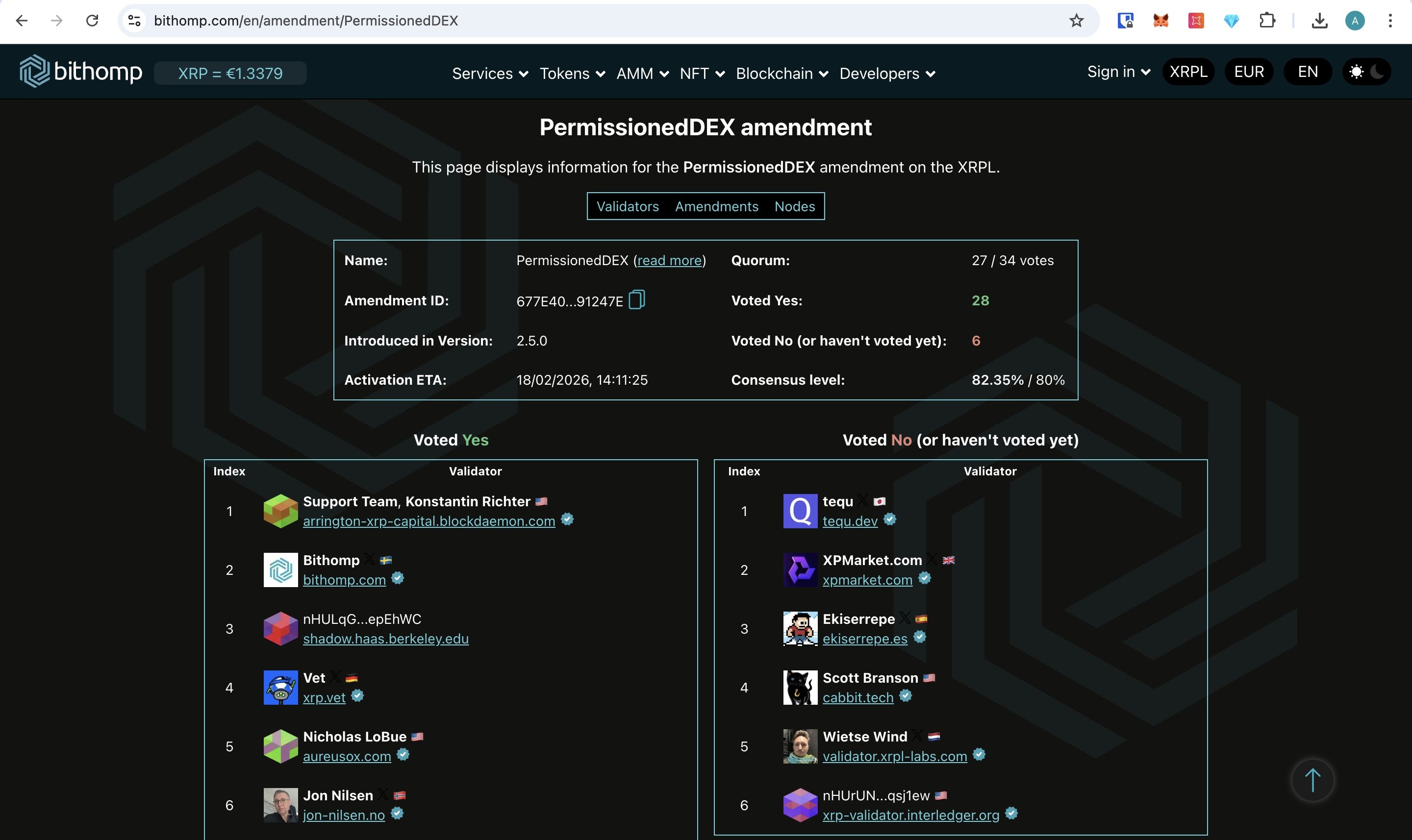Toggle the XRPL network selector
Screen dimensions: 1412x840
click(x=1188, y=72)
